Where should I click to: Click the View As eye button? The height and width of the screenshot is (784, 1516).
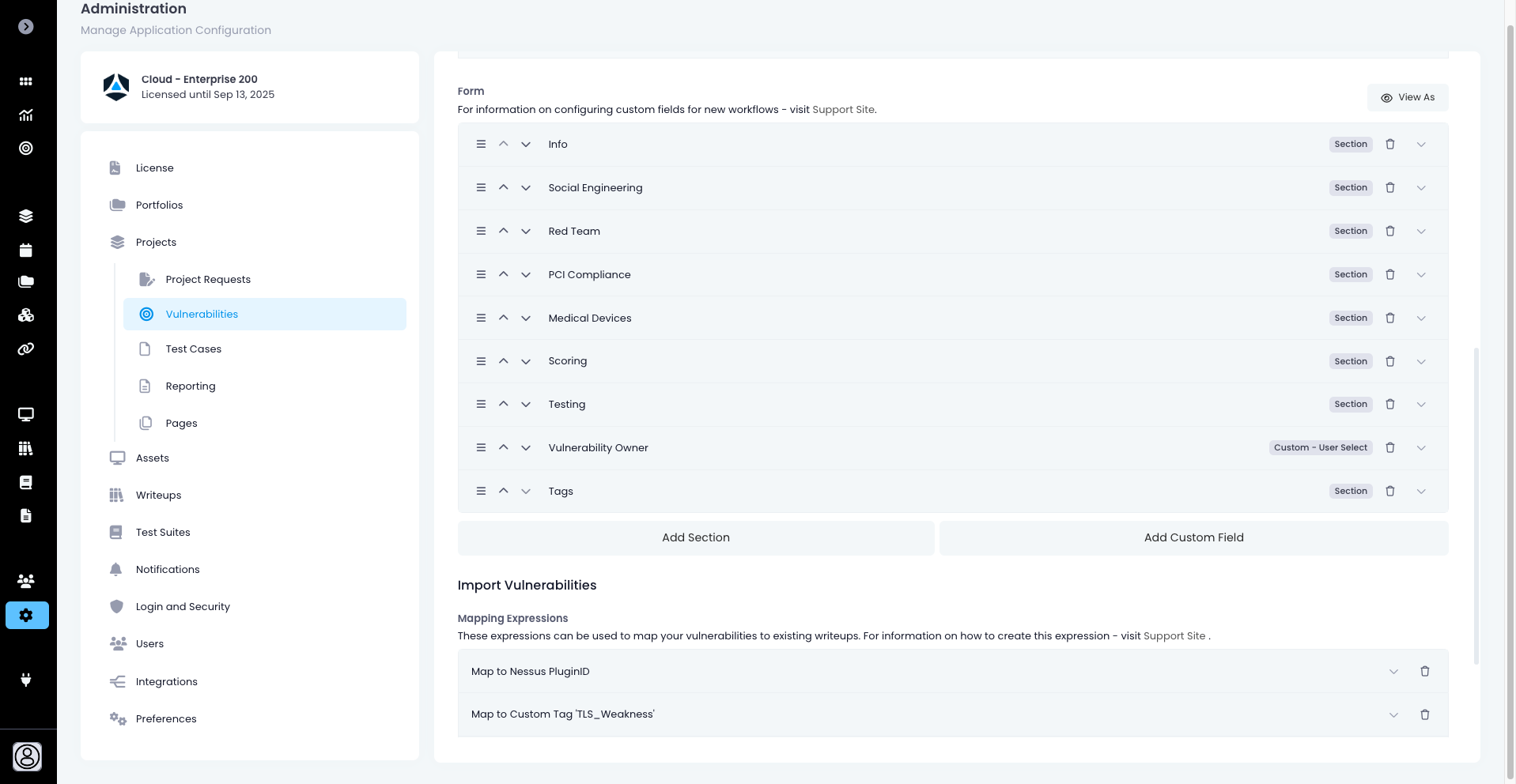(x=1408, y=97)
